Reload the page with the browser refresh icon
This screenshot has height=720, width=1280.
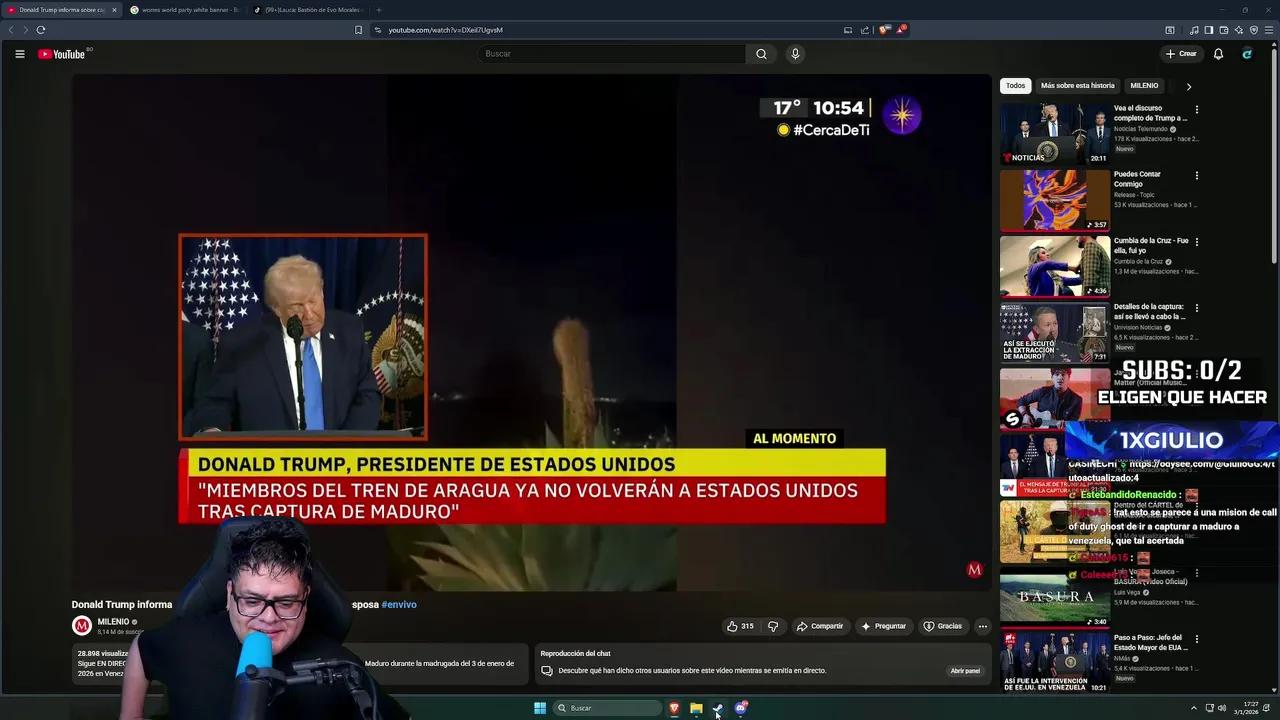[x=41, y=30]
